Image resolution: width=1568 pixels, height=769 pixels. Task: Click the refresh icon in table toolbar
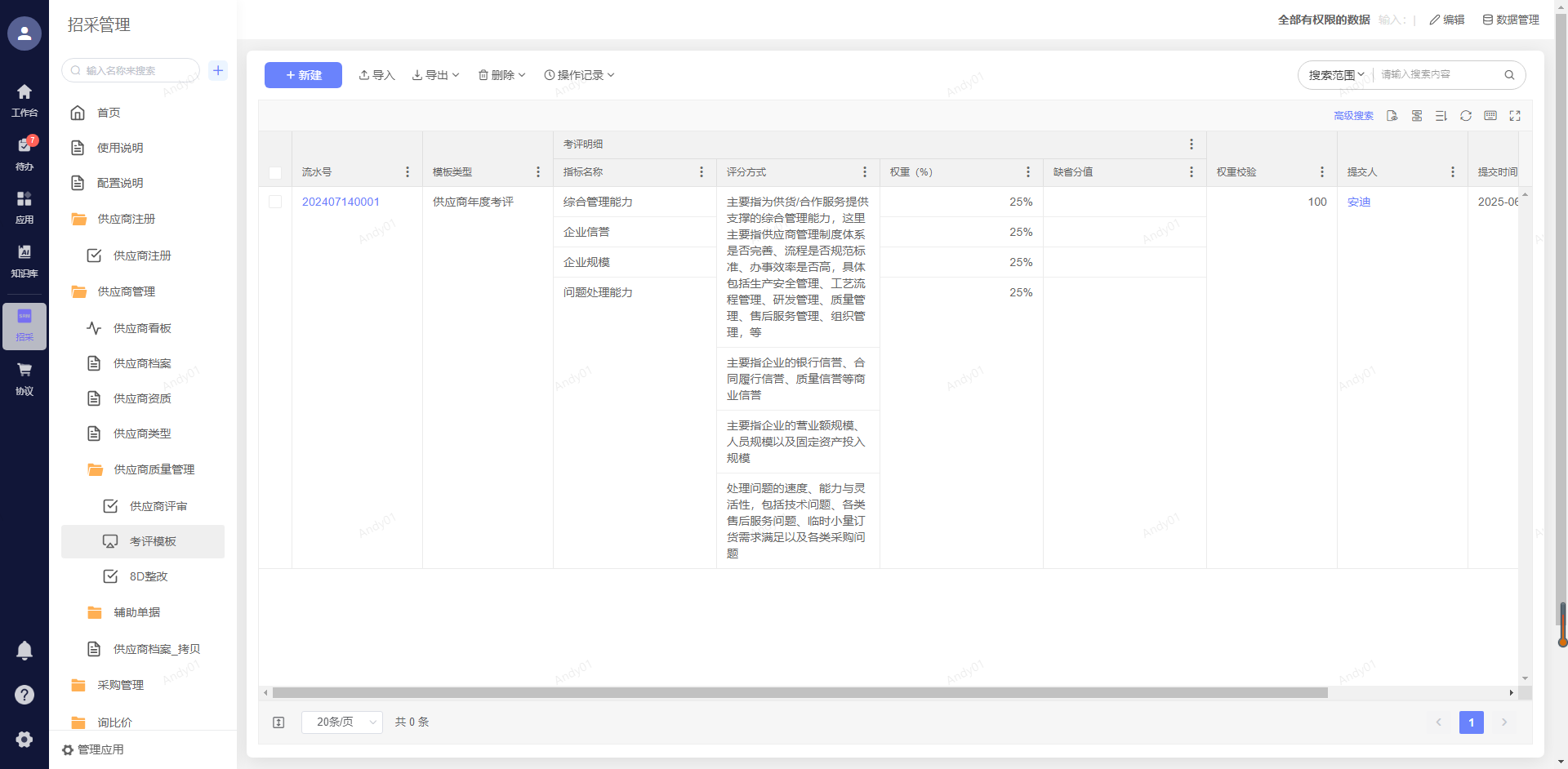pyautogui.click(x=1466, y=116)
